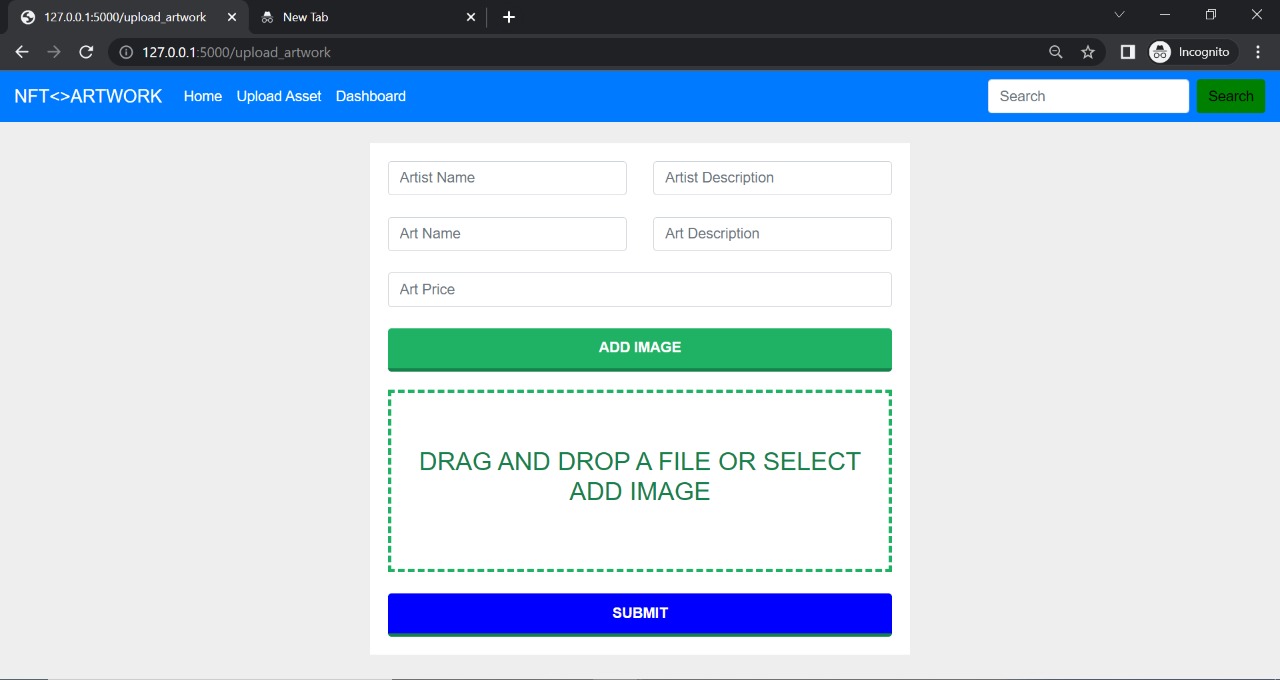Click the browser forward arrow
Viewport: 1280px width, 680px height.
(x=54, y=52)
